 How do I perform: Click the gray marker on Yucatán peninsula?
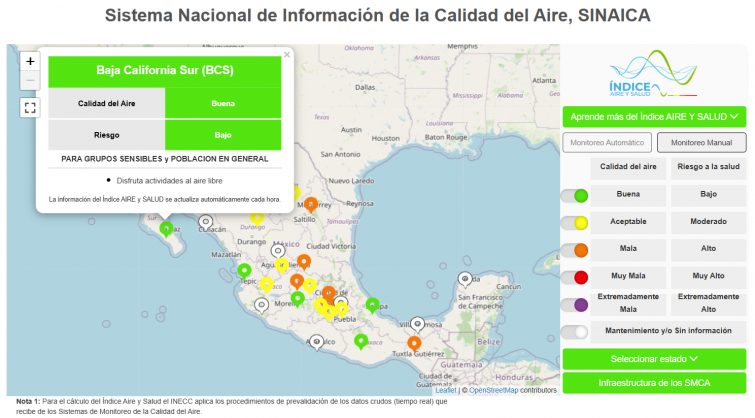pyautogui.click(x=464, y=279)
